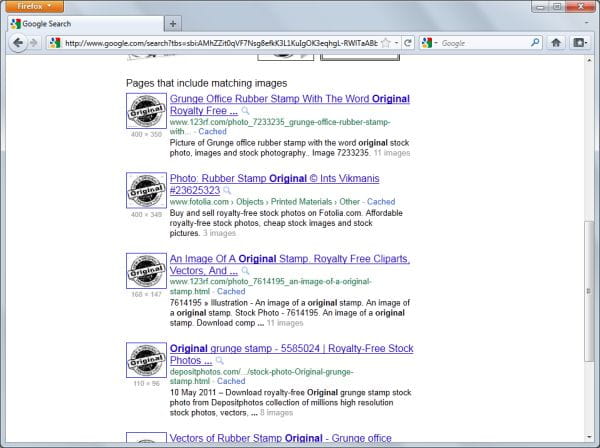Image resolution: width=600 pixels, height=448 pixels.
Task: Preview the Grunge Office Rubber Stamp result magnifier
Action: point(245,111)
